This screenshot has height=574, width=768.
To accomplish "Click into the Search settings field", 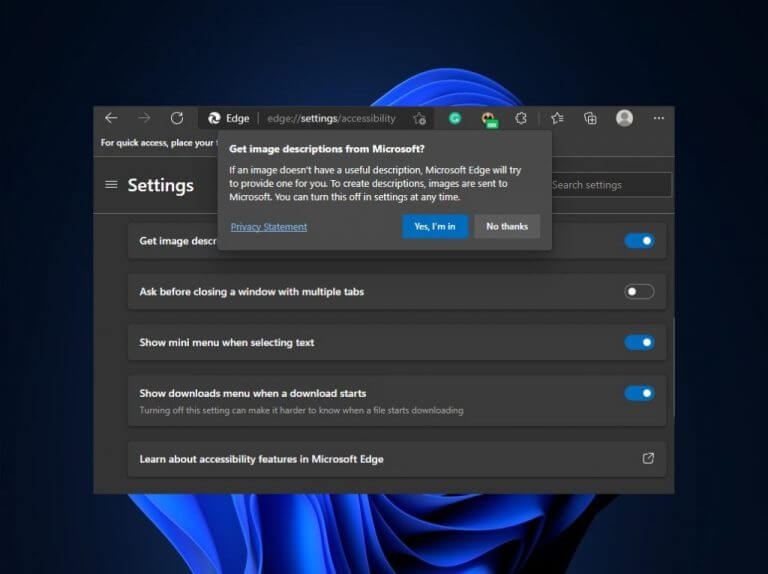I will pos(610,185).
